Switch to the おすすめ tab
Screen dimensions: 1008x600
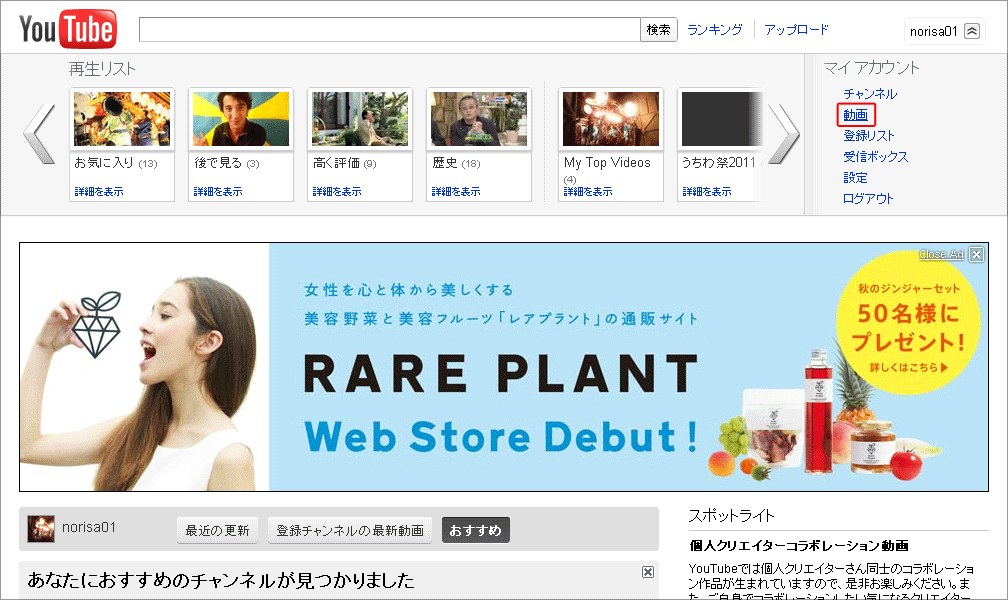click(x=476, y=531)
